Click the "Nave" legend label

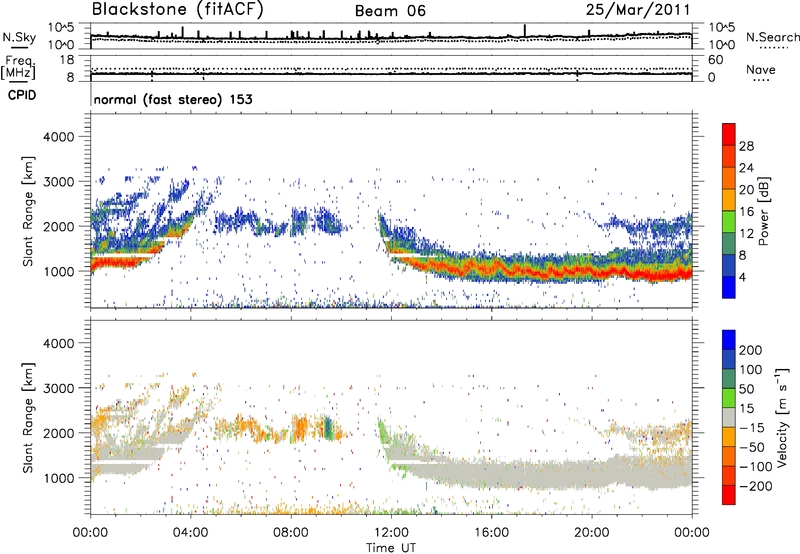[x=761, y=69]
